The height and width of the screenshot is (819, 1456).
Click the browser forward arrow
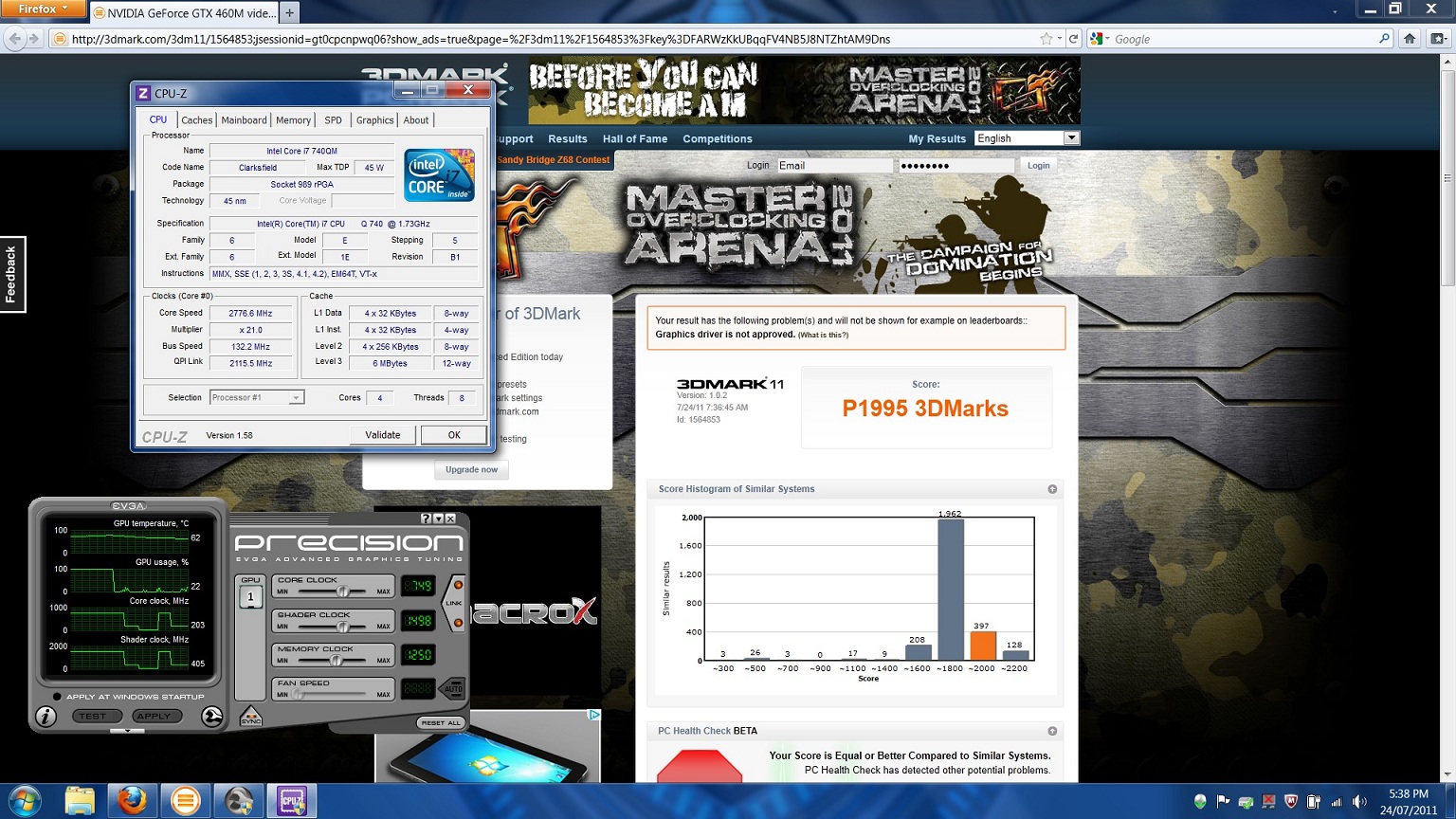(x=34, y=39)
